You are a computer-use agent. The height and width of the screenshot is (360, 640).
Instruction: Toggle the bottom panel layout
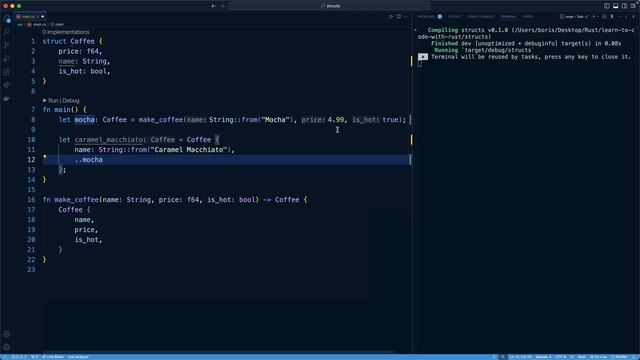click(x=616, y=6)
